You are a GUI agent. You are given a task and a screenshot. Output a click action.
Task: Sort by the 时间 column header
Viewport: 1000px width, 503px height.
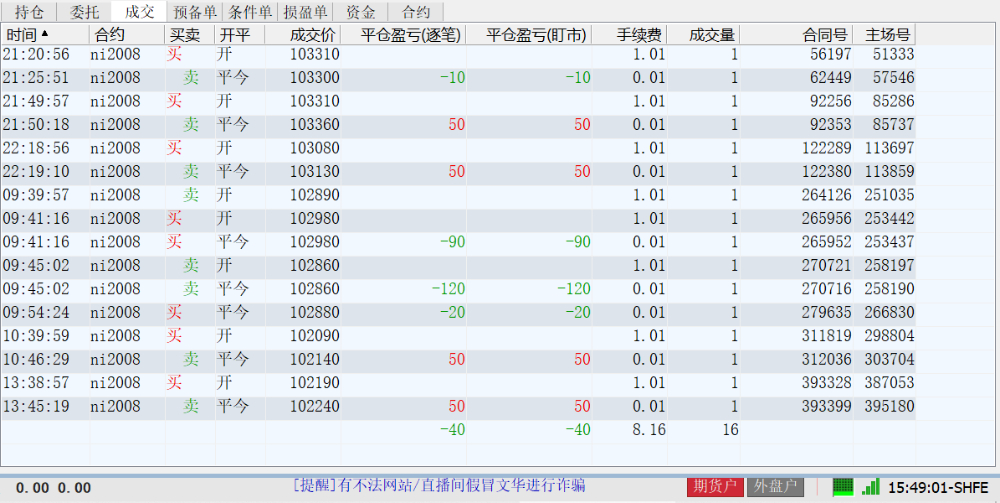pos(45,34)
